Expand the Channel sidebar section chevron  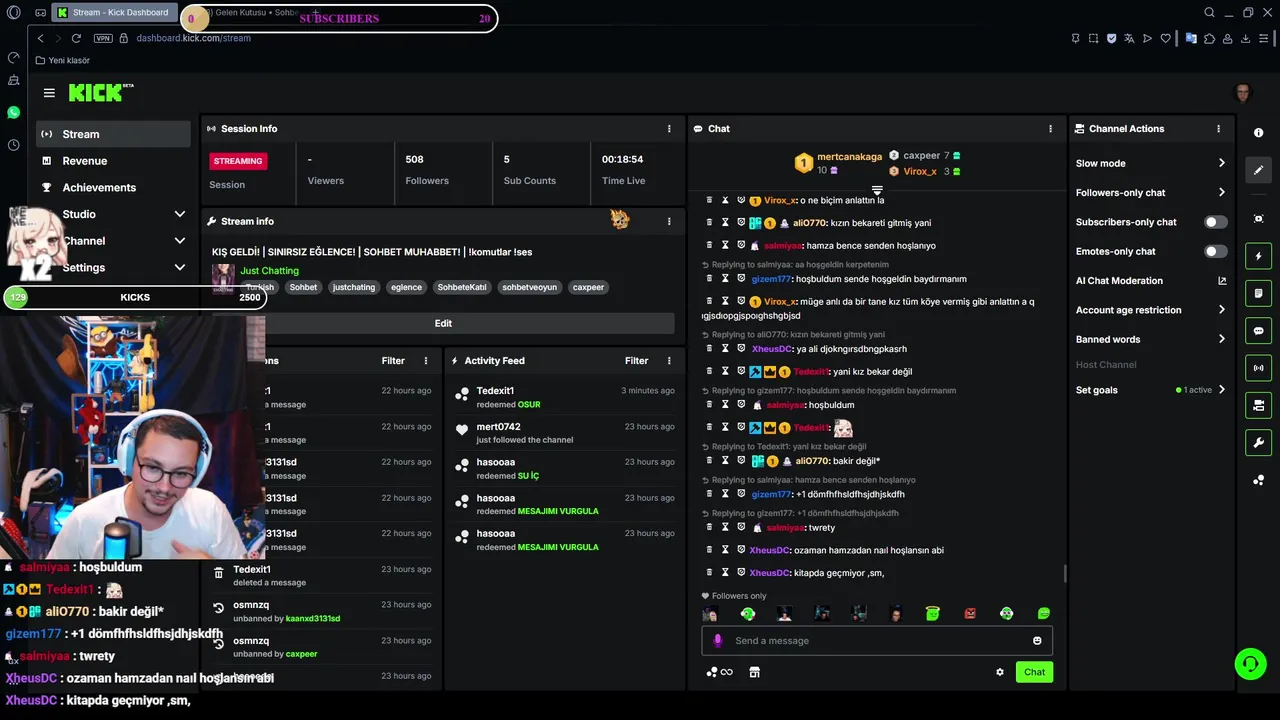point(180,241)
